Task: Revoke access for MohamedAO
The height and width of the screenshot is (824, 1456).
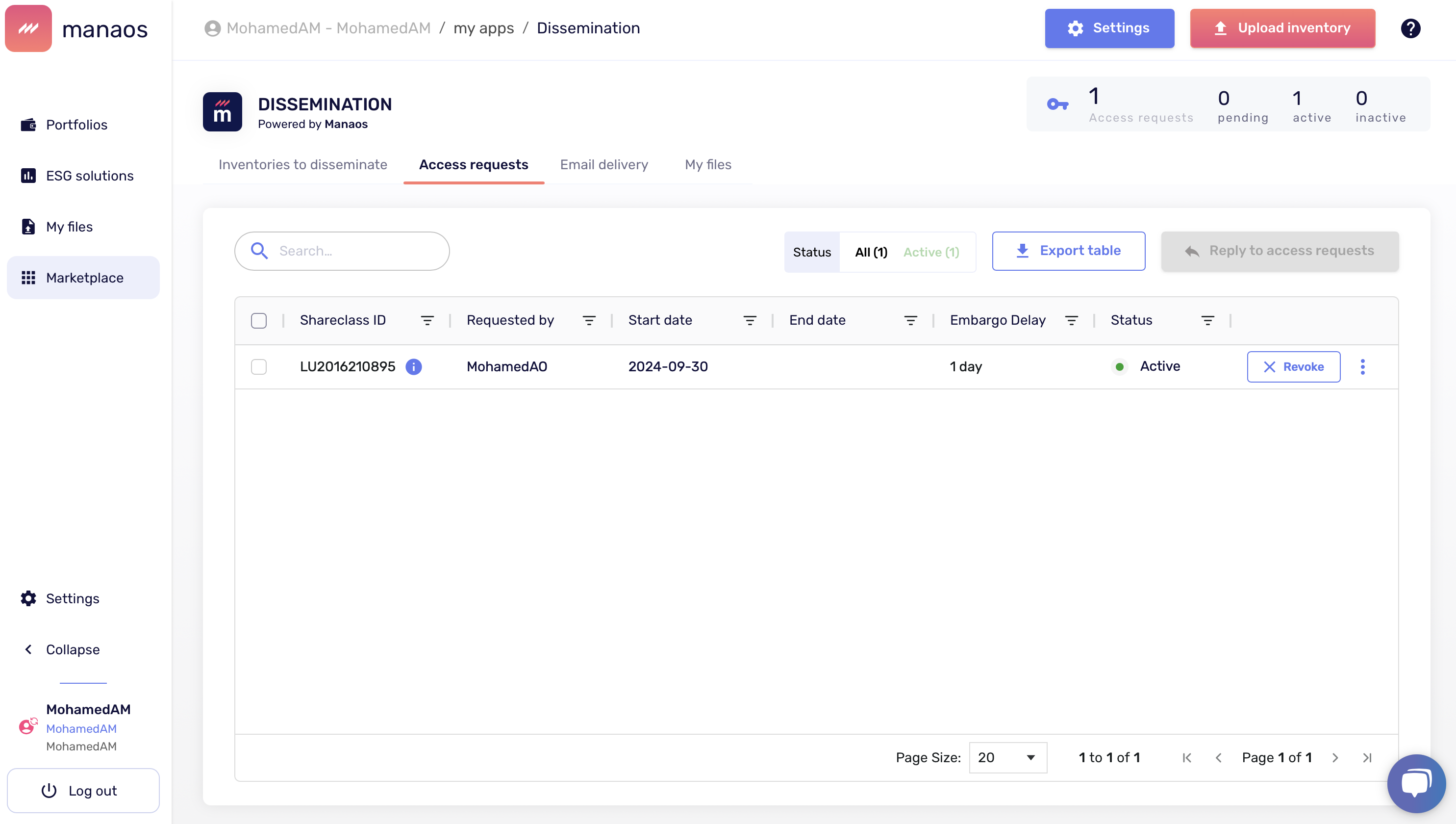Action: pyautogui.click(x=1293, y=367)
